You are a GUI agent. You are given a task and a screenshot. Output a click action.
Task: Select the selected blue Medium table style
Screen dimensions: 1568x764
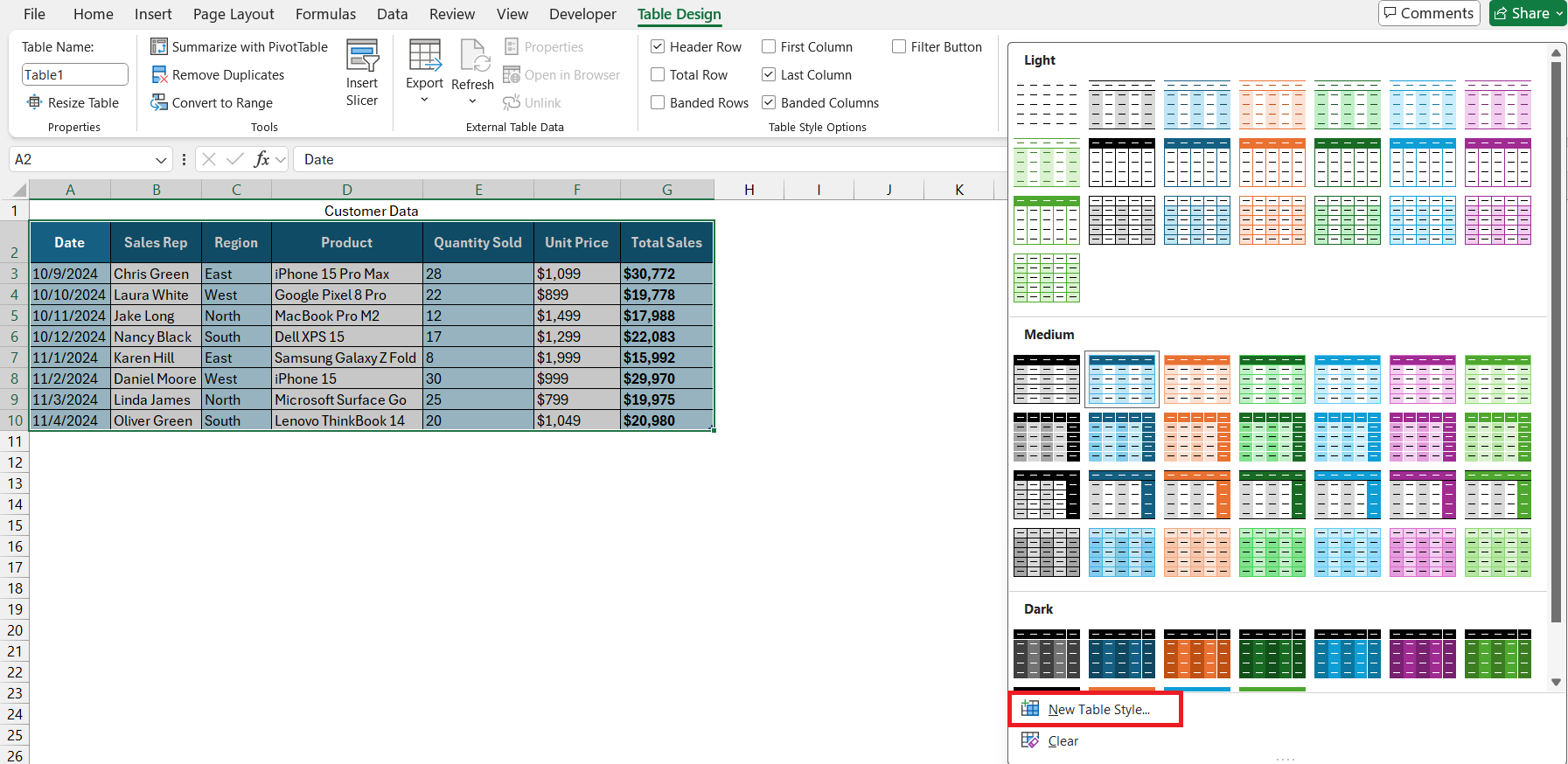(1122, 379)
